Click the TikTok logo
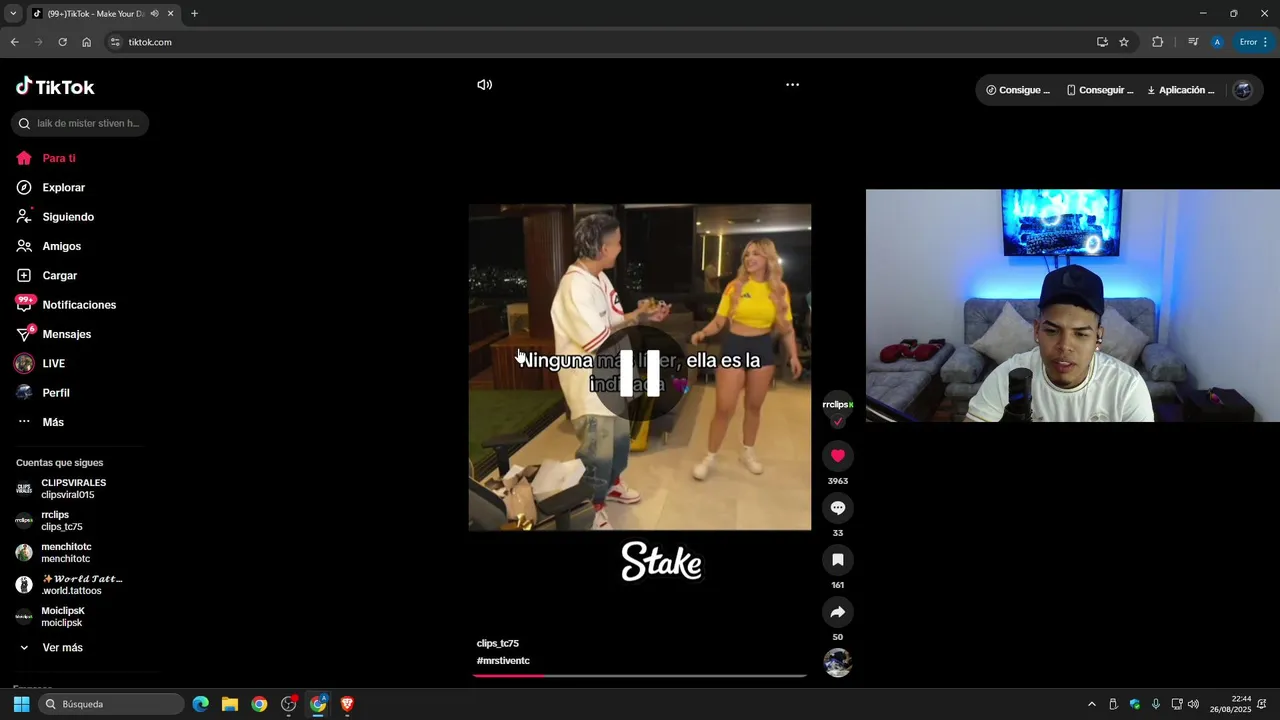This screenshot has height=720, width=1280. [x=55, y=87]
